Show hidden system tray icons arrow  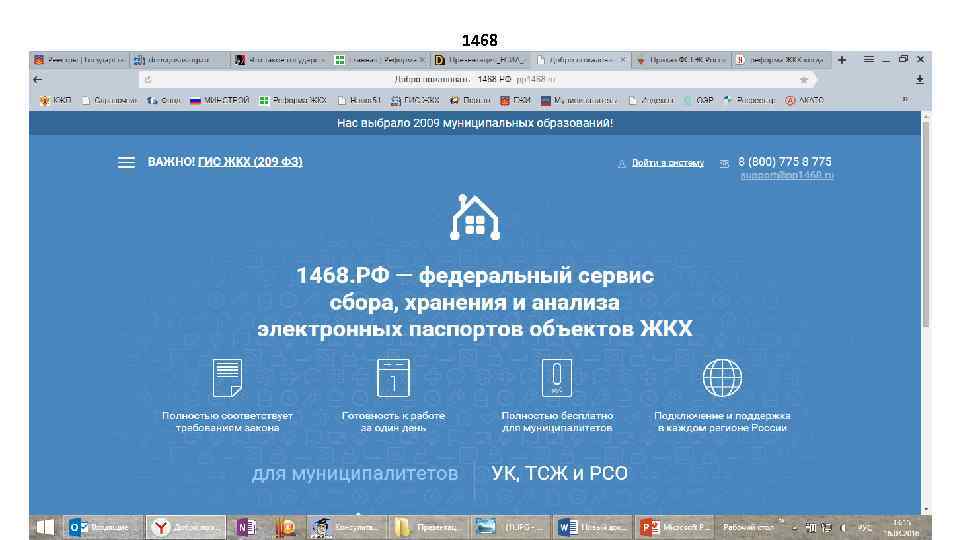795,527
